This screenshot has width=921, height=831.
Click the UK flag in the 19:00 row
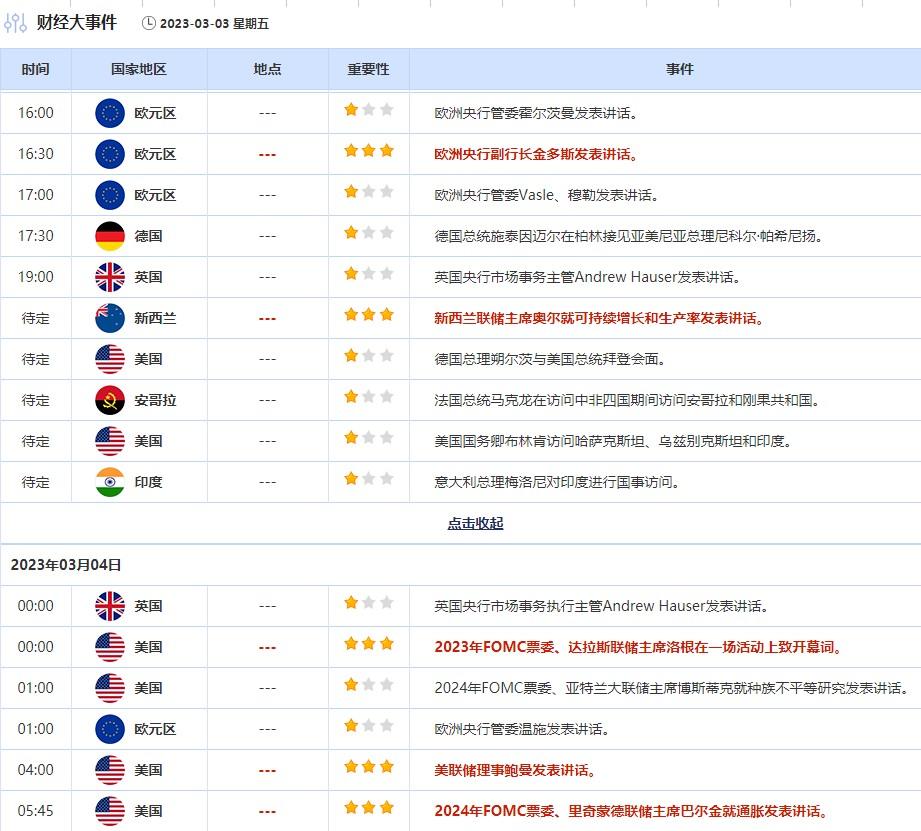click(x=110, y=277)
